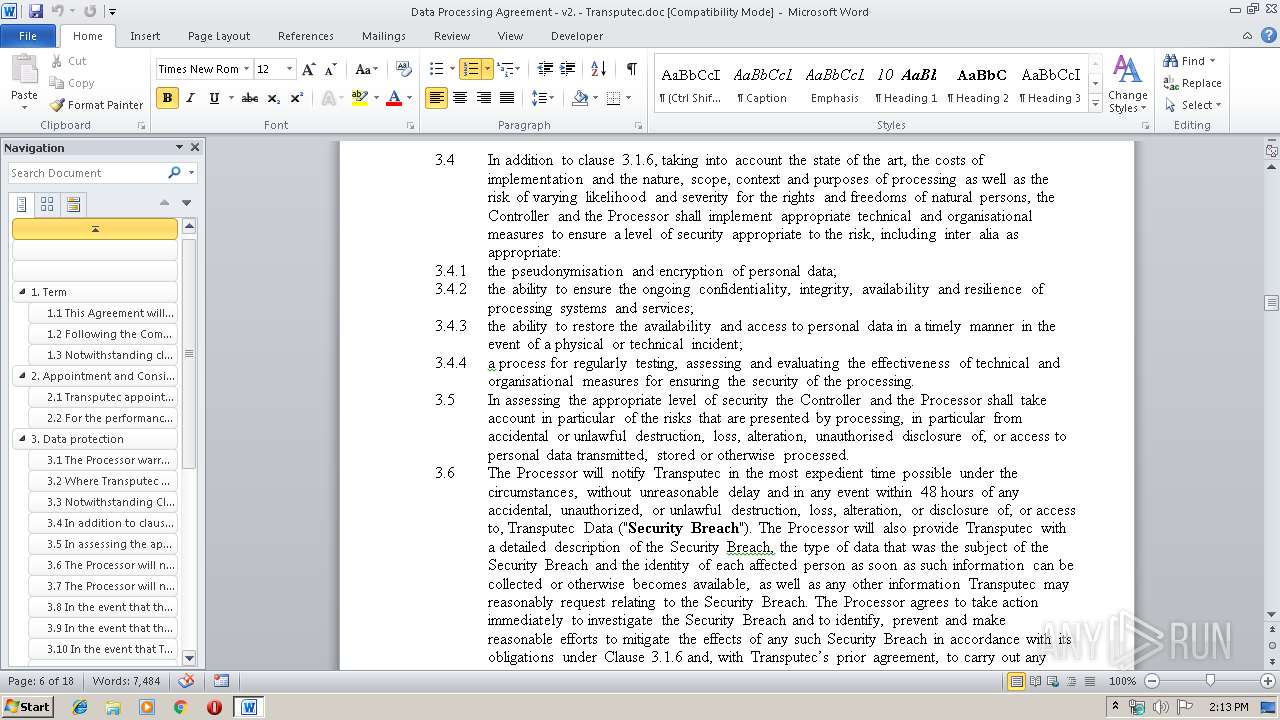This screenshot has height=720, width=1280.
Task: Click the Shading paint bucket
Action: coord(579,98)
